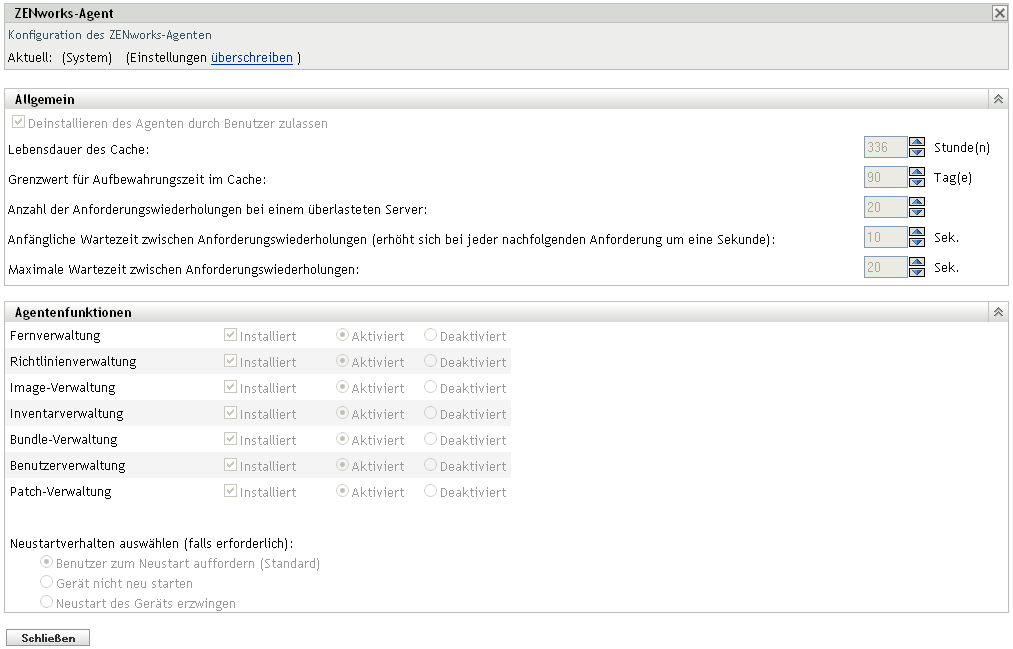Image resolution: width=1013 pixels, height=649 pixels.
Task: Choose Neustart des Geräts erzwingen option
Action: pos(45,602)
